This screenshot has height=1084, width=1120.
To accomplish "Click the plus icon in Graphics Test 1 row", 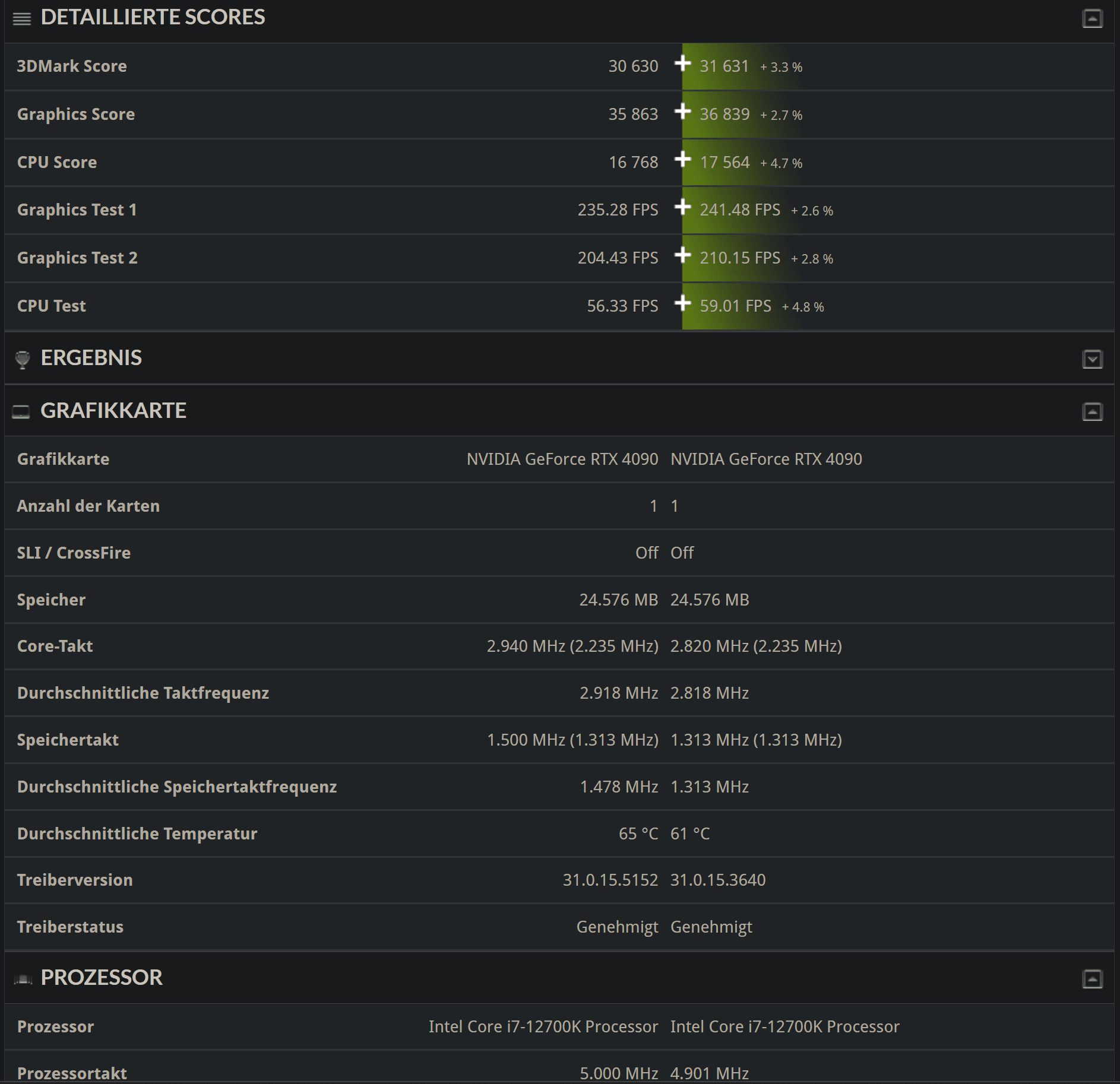I will click(x=683, y=207).
